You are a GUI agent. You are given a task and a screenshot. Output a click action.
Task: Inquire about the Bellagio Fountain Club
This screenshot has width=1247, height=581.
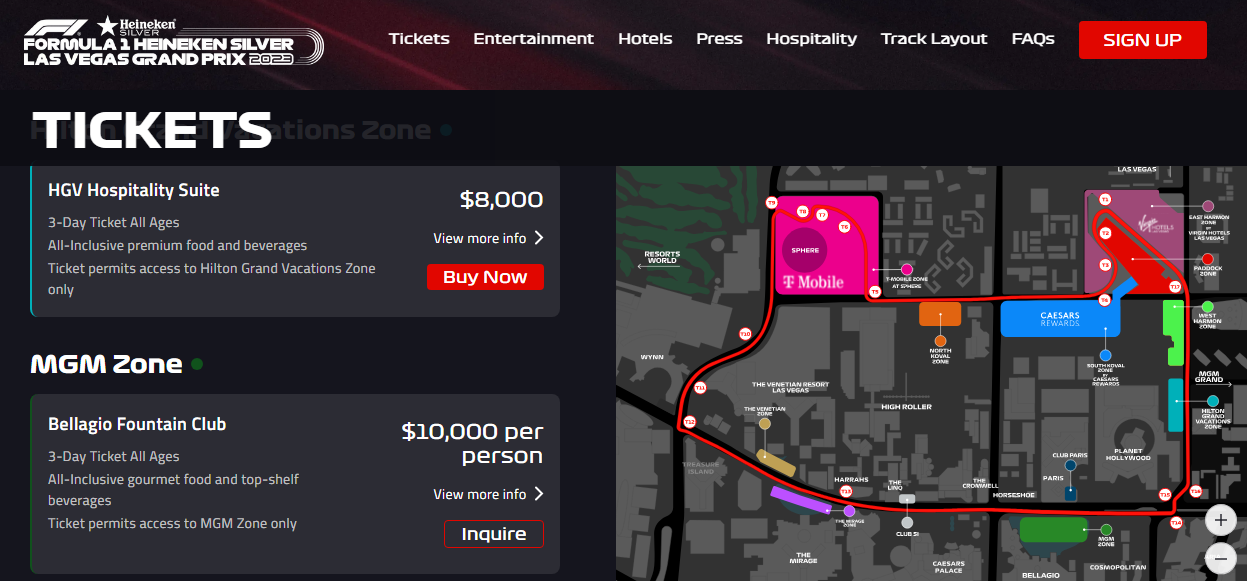pyautogui.click(x=494, y=534)
